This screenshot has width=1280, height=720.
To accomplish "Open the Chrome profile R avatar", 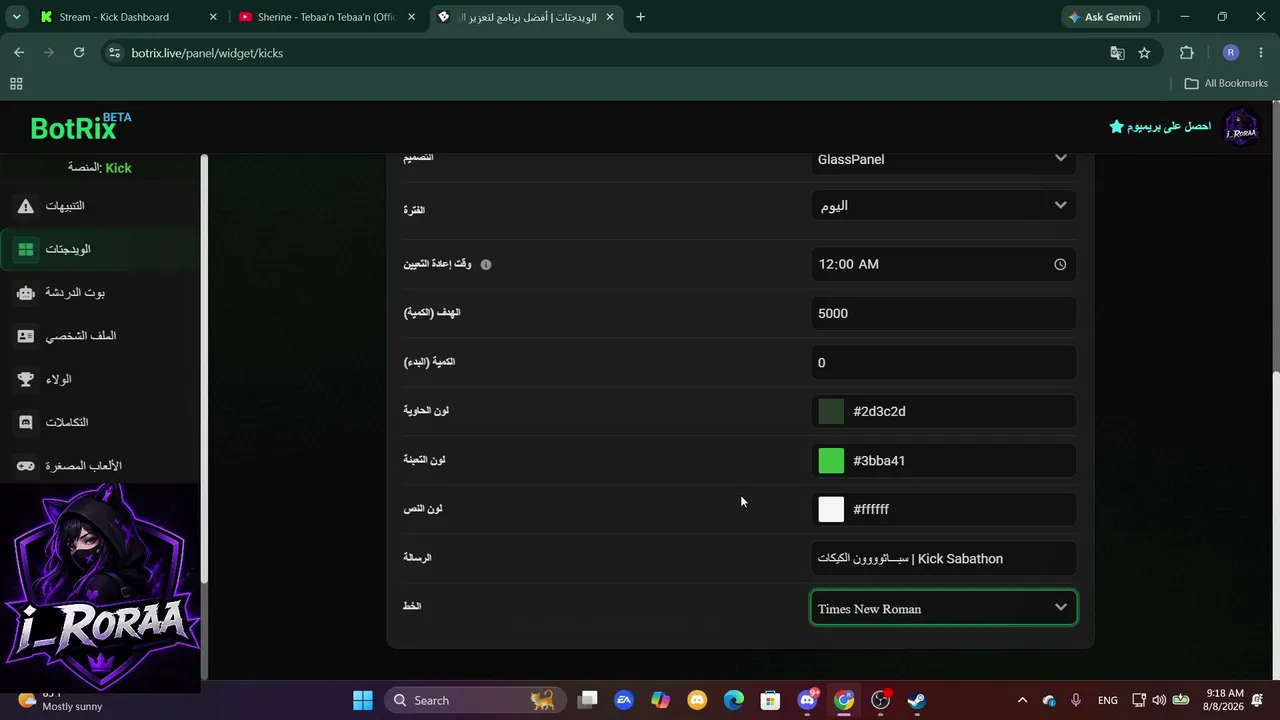I will [x=1231, y=53].
